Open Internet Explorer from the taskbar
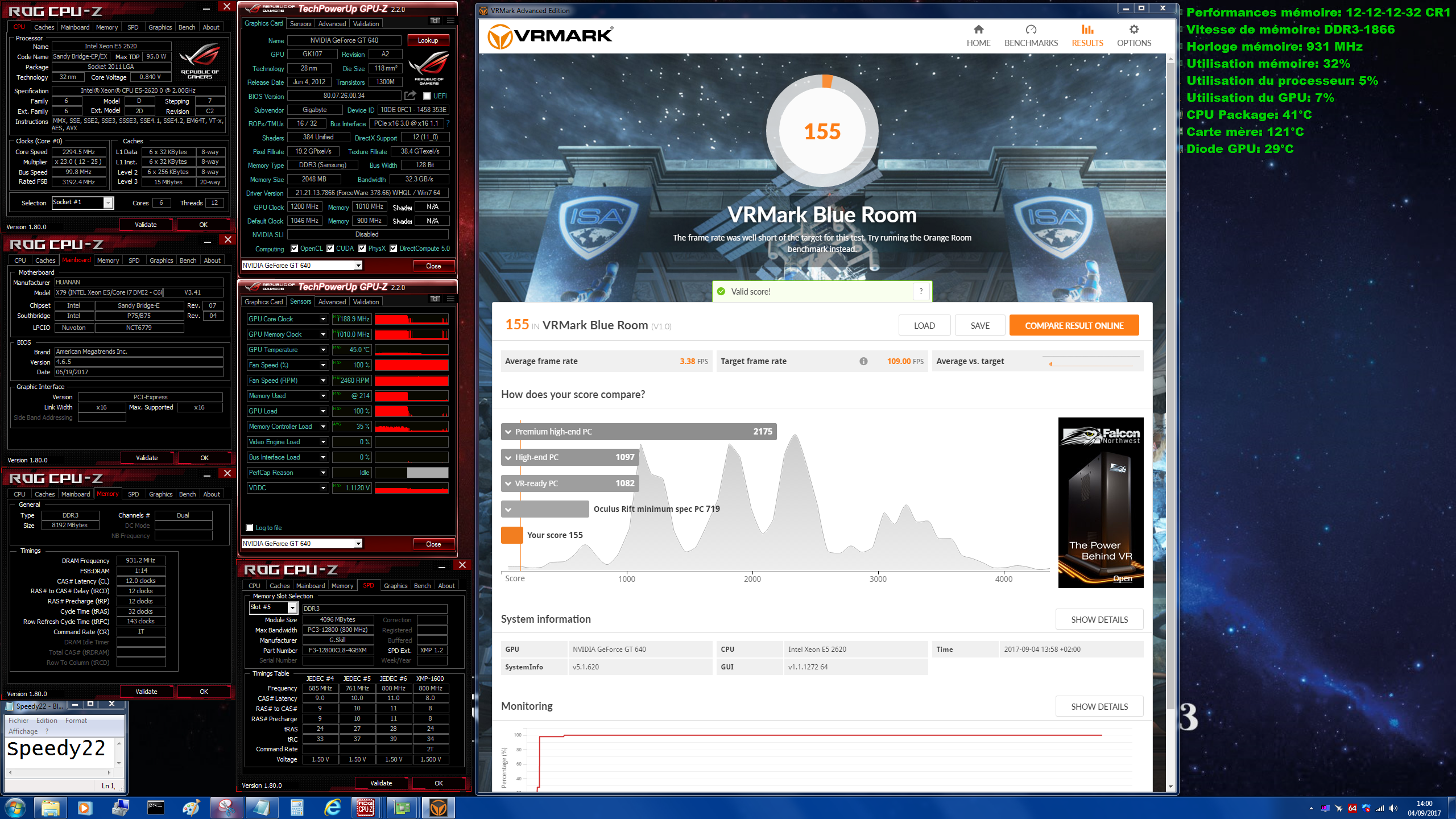The width and height of the screenshot is (1456, 819). click(332, 808)
